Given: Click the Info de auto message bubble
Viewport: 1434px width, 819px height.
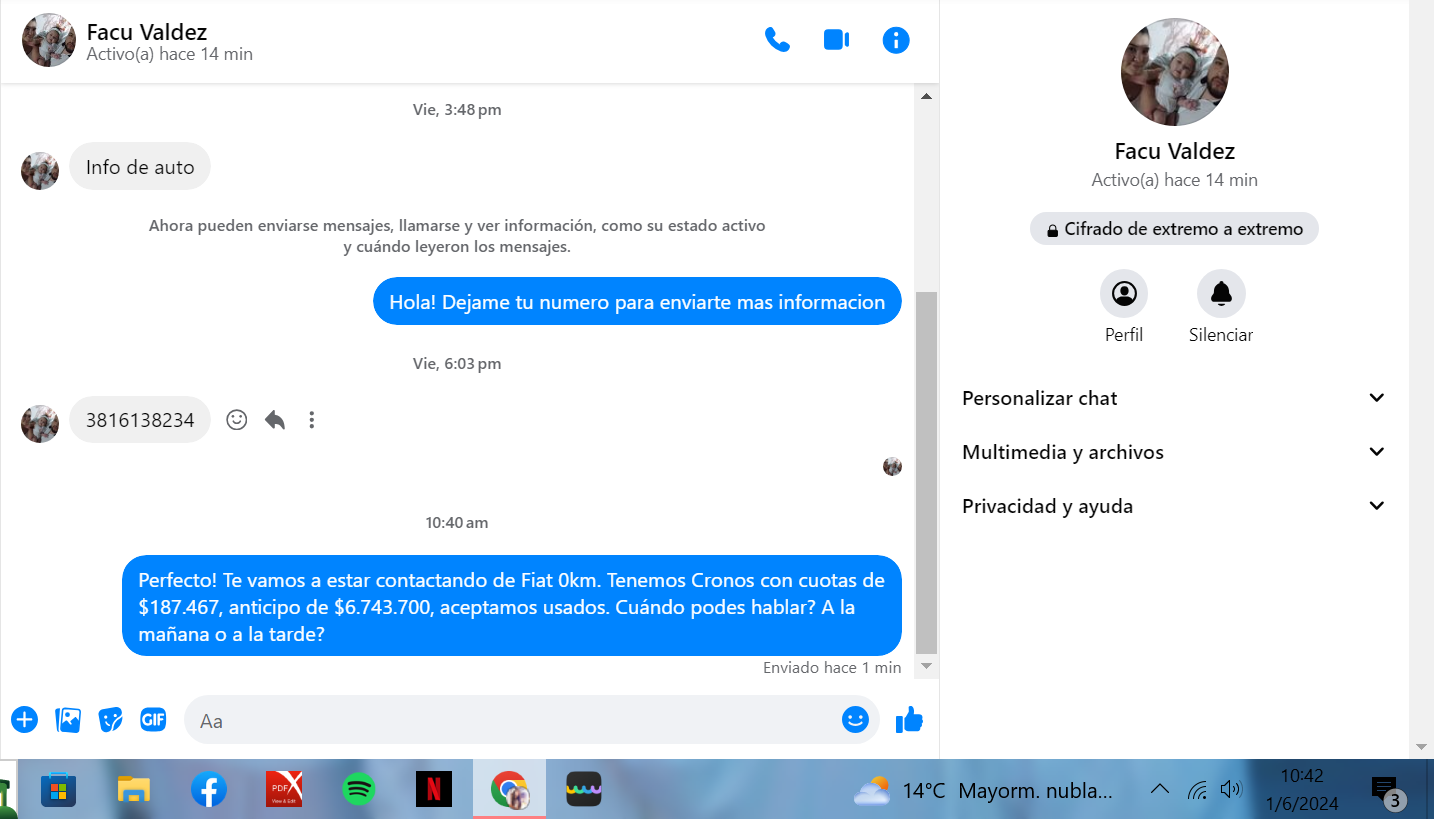Looking at the screenshot, I should click(x=140, y=167).
